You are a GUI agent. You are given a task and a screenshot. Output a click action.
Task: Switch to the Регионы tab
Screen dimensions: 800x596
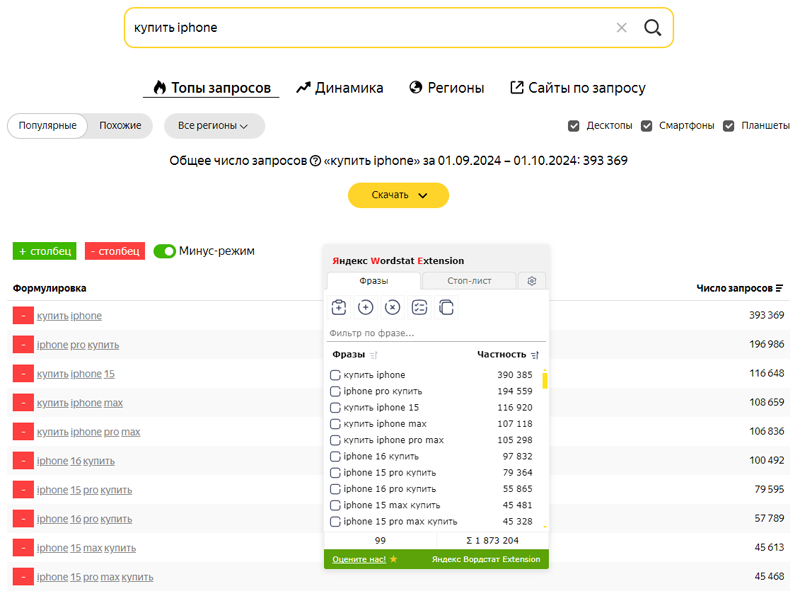(x=446, y=88)
